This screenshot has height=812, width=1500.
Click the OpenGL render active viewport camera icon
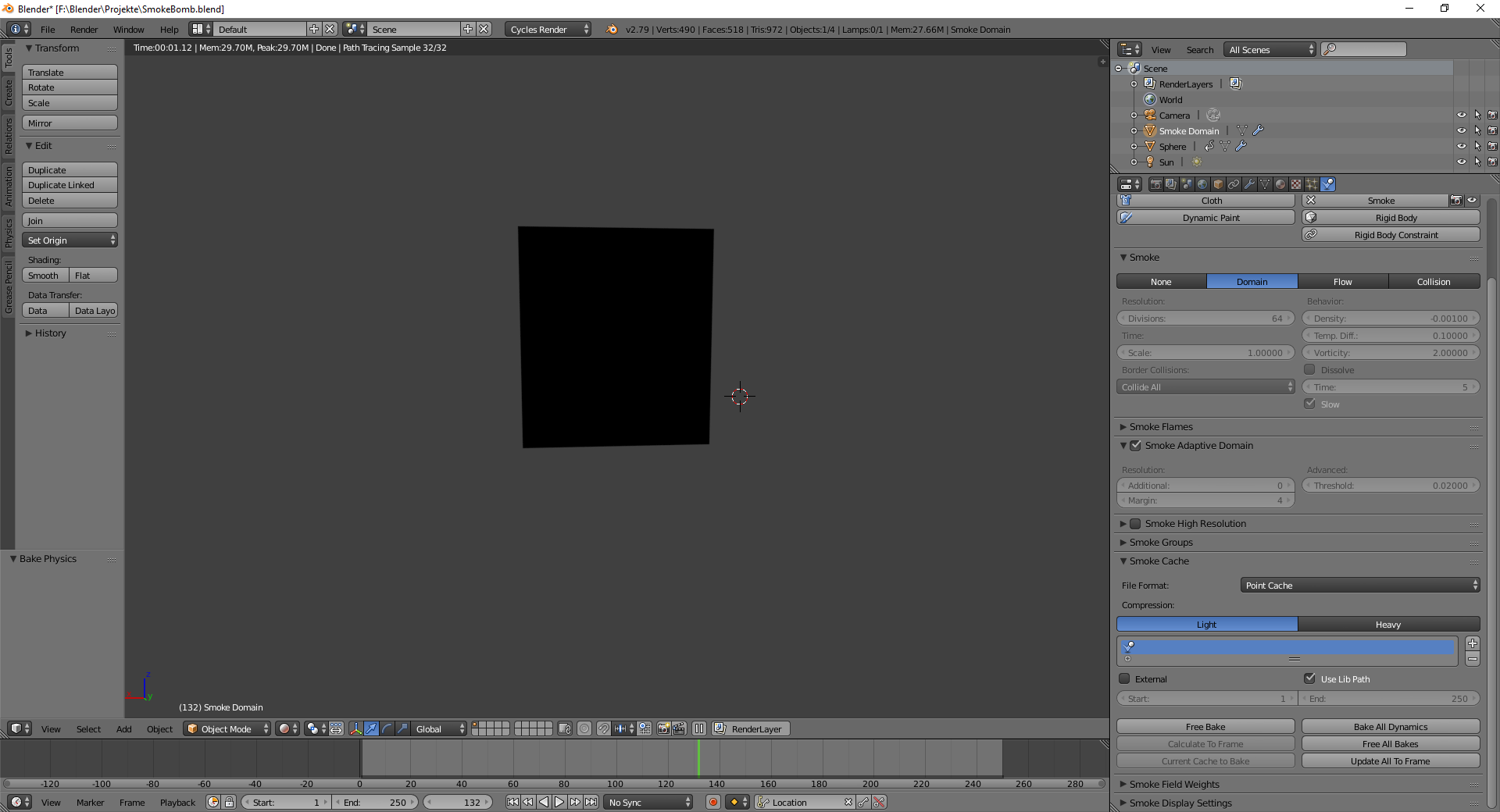tap(663, 728)
